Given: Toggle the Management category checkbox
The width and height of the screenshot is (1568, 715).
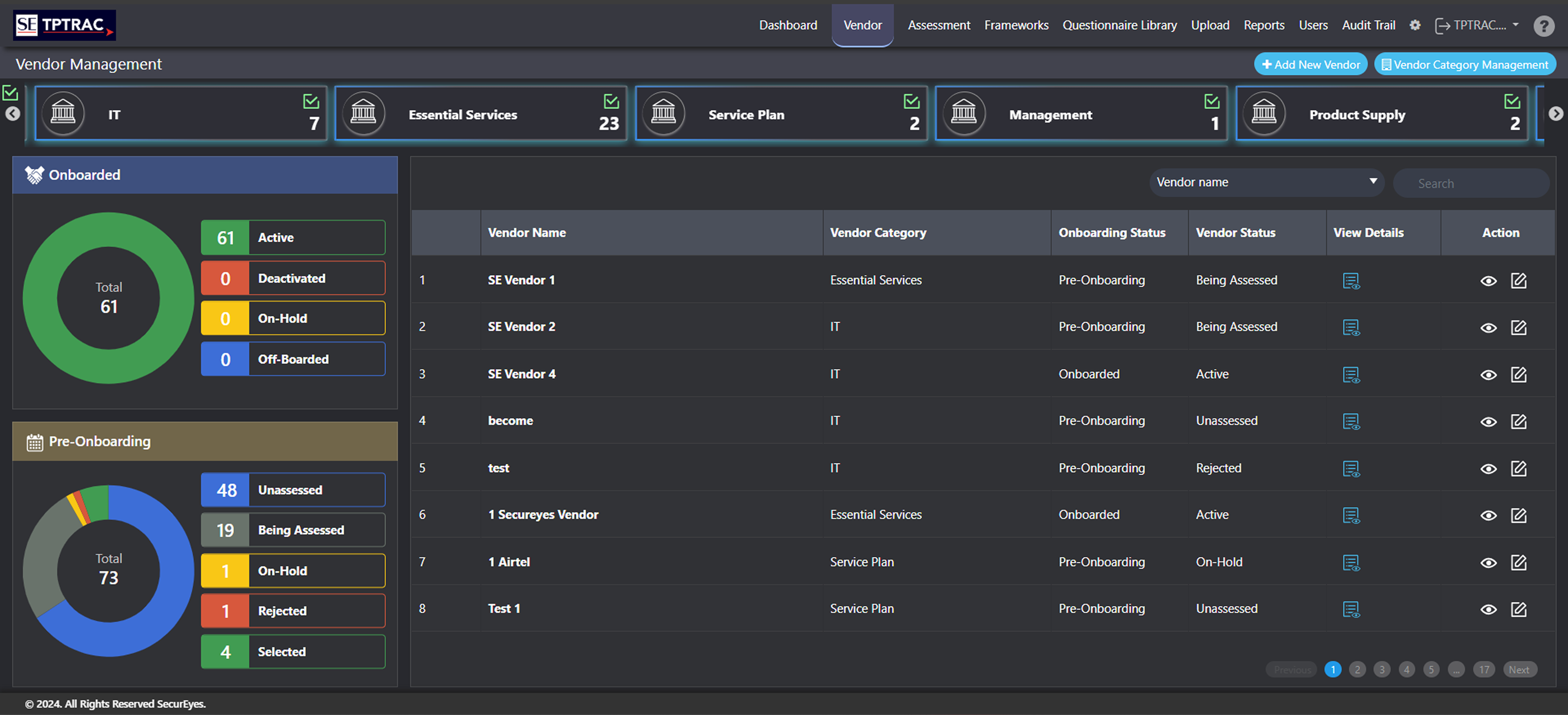Looking at the screenshot, I should pyautogui.click(x=1211, y=101).
